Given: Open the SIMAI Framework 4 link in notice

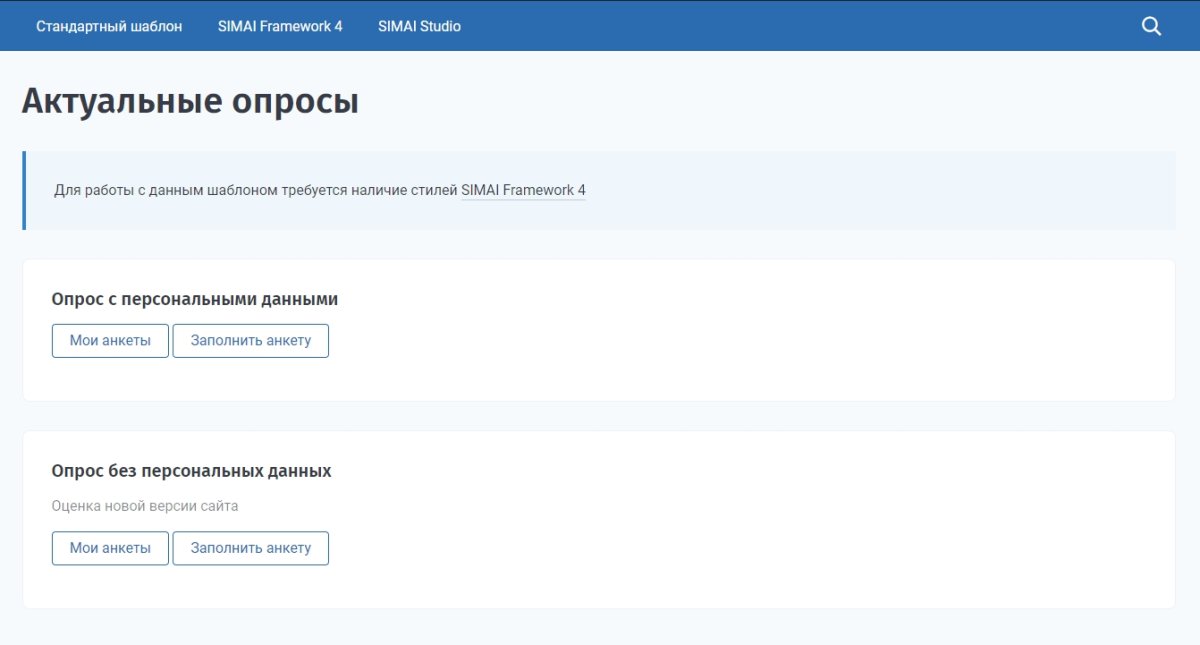Looking at the screenshot, I should pos(523,189).
